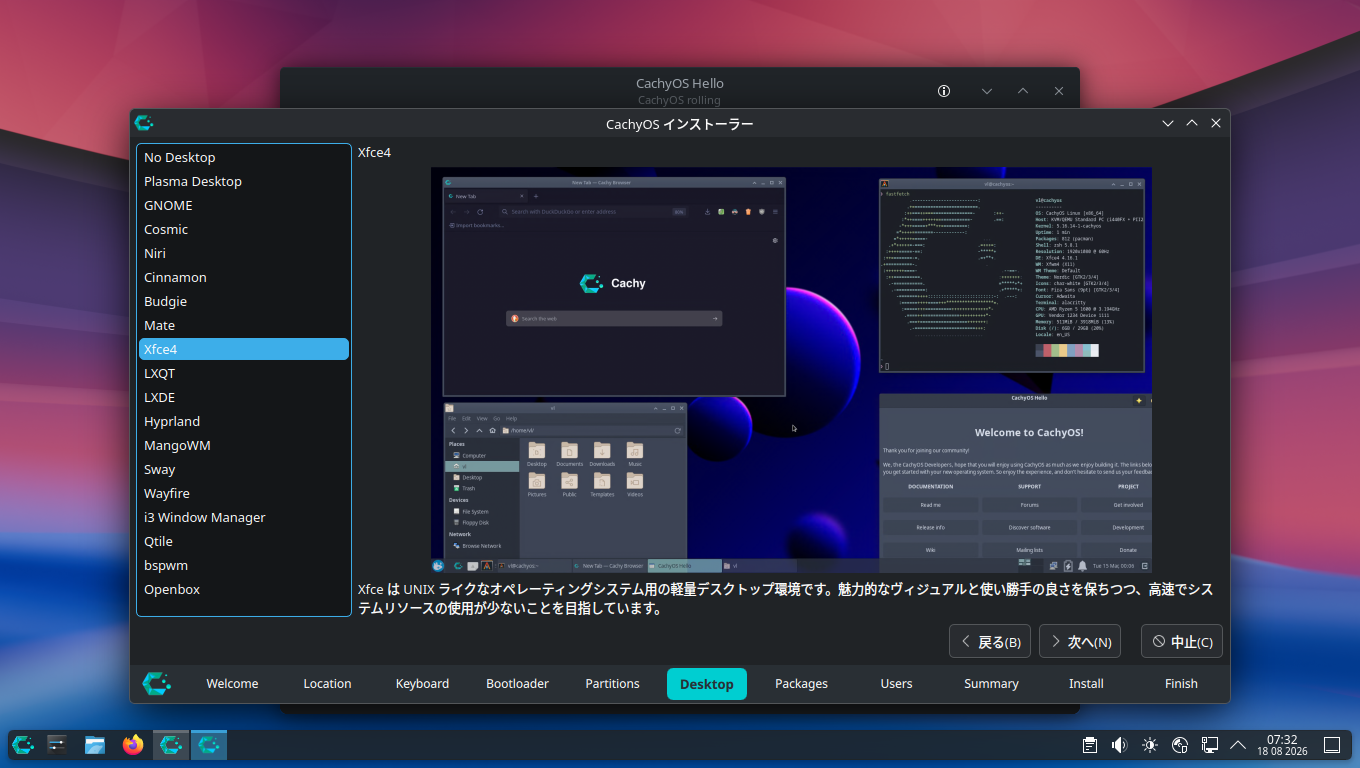This screenshot has width=1360, height=768.
Task: Open the network globe tray icon
Action: pyautogui.click(x=1180, y=745)
